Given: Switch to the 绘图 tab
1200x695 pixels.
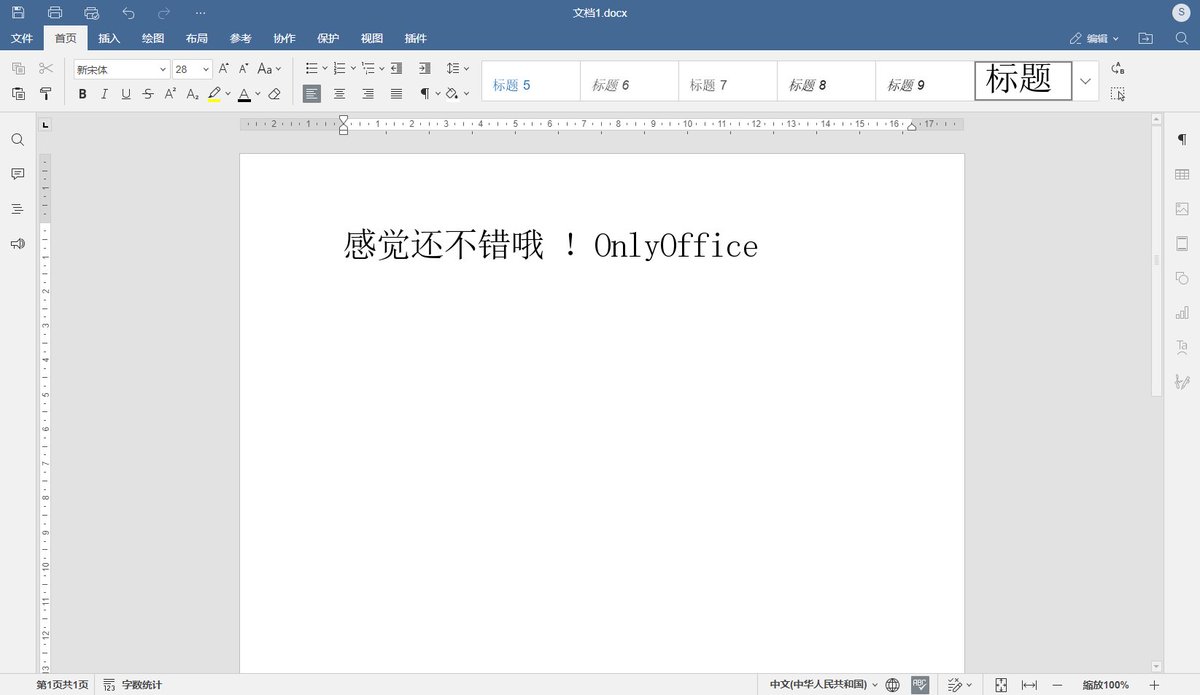Looking at the screenshot, I should [x=153, y=38].
